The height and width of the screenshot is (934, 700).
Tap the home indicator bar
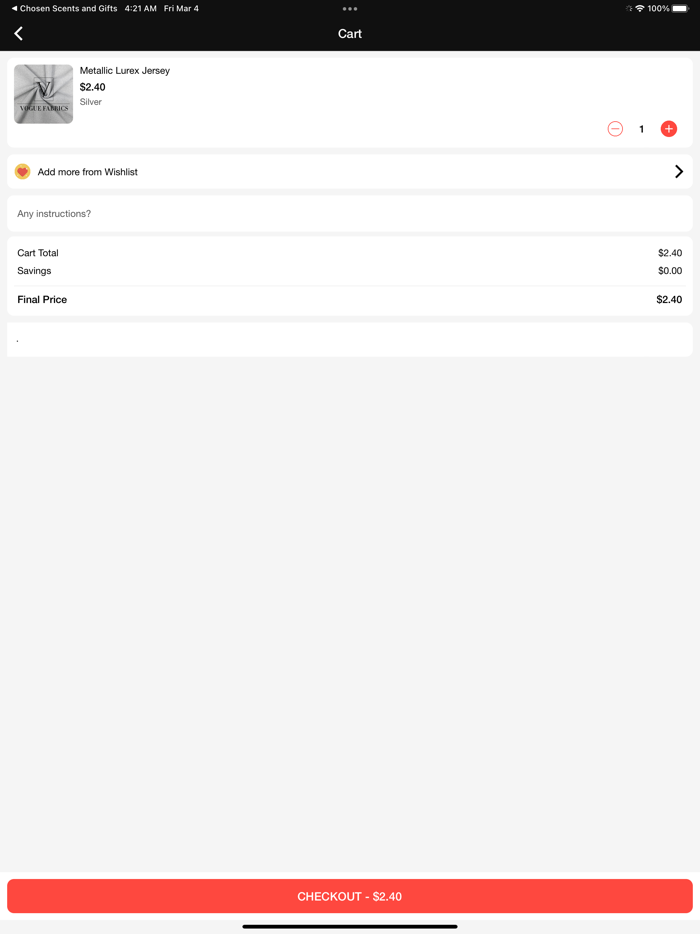point(350,926)
